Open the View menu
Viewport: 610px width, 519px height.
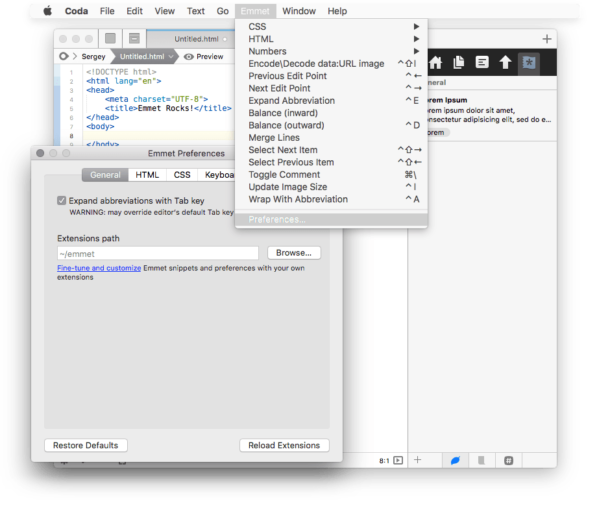point(165,11)
